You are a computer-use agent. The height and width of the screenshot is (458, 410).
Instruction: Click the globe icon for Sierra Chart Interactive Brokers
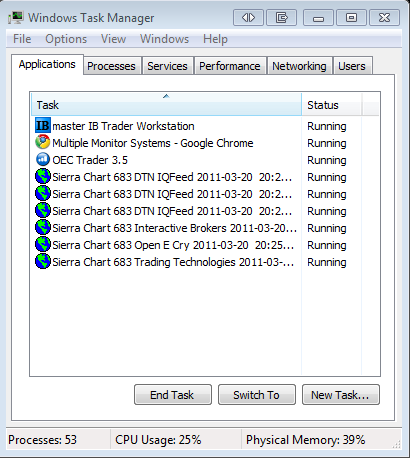(43, 227)
